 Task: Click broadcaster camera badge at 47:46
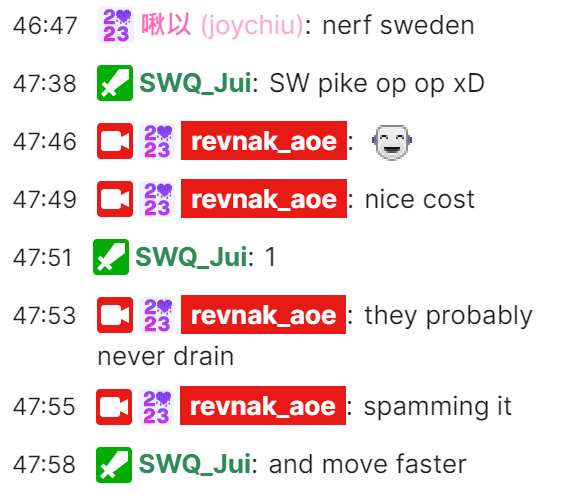coord(115,141)
